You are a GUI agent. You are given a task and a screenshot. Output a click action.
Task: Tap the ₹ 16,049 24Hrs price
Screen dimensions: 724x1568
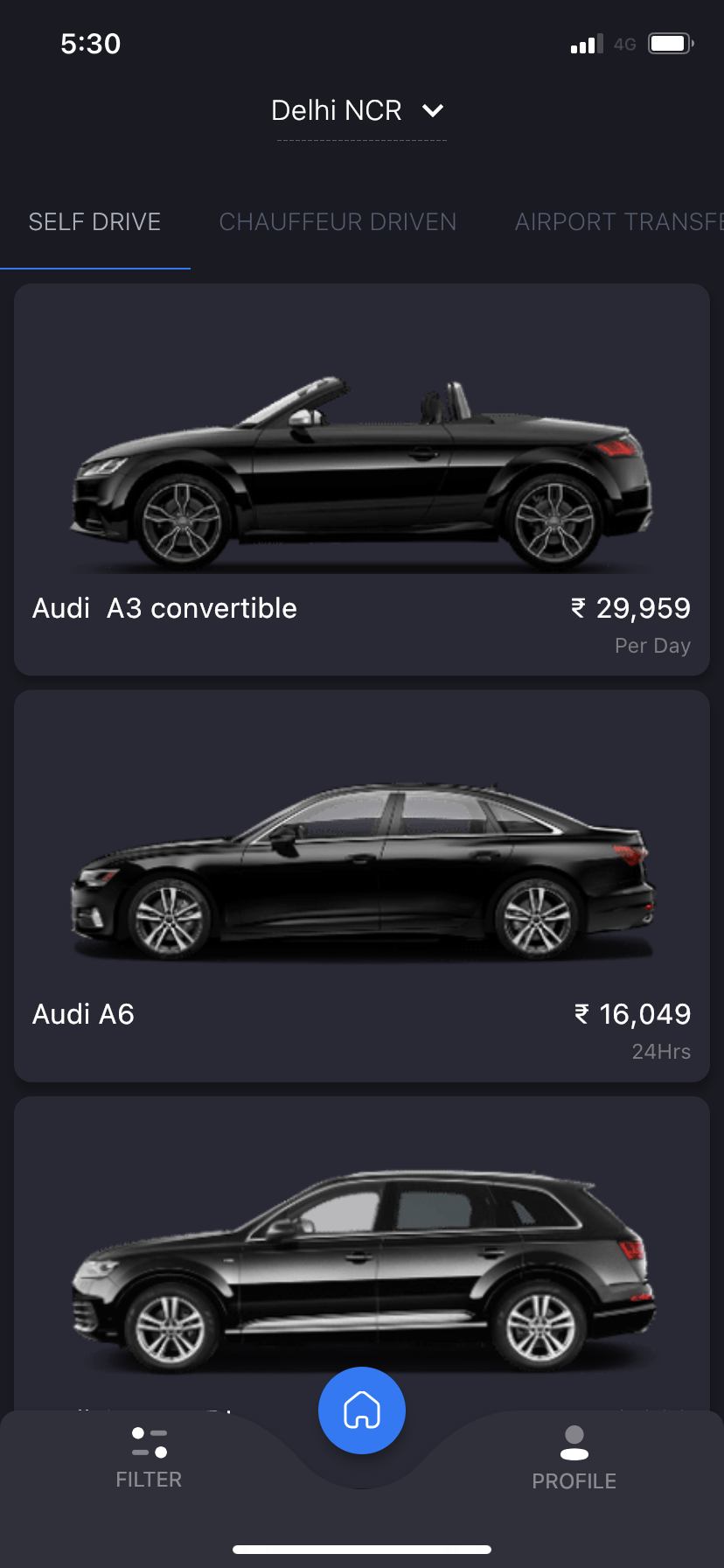point(632,1031)
